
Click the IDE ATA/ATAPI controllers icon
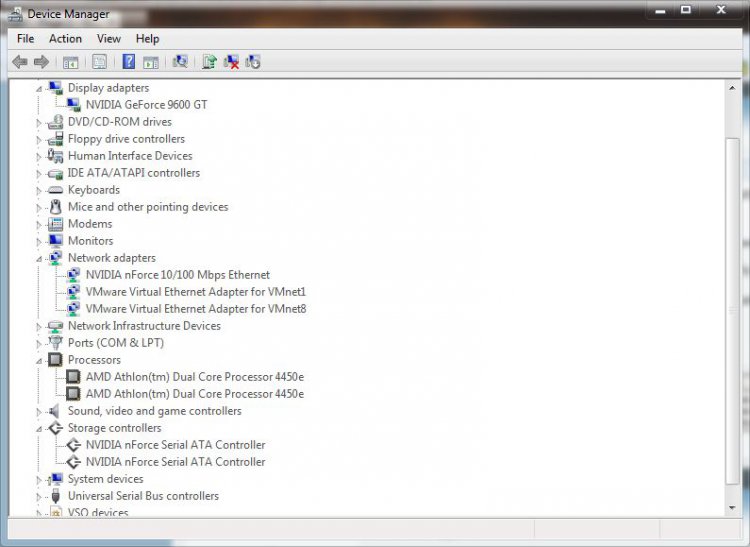click(55, 174)
